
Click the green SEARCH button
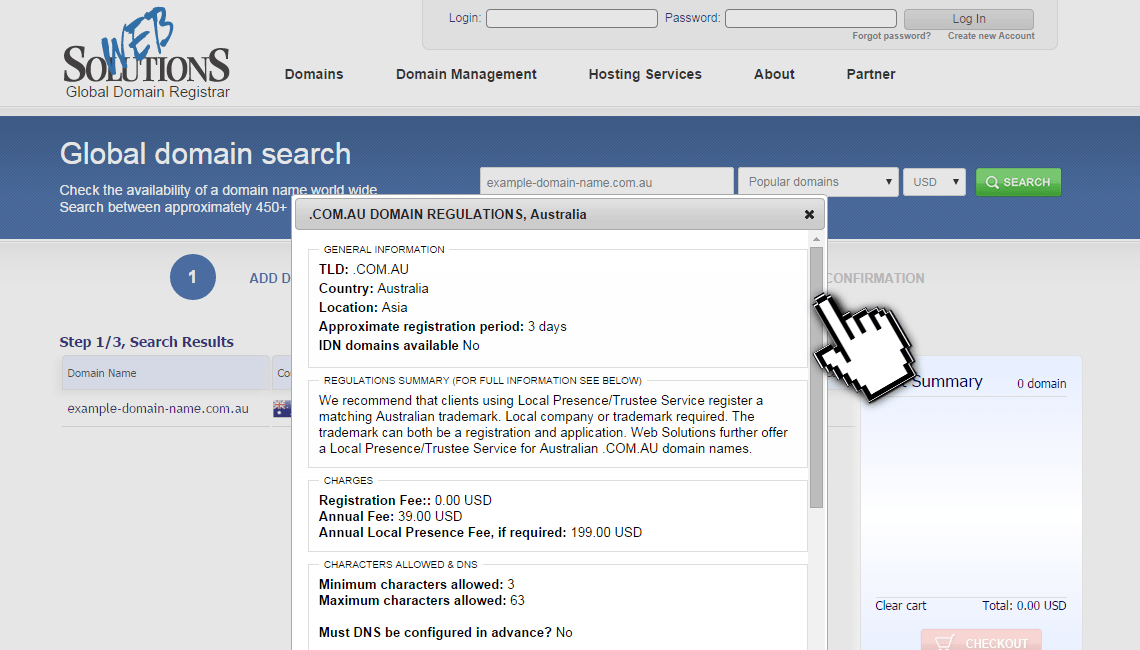[x=1018, y=182]
